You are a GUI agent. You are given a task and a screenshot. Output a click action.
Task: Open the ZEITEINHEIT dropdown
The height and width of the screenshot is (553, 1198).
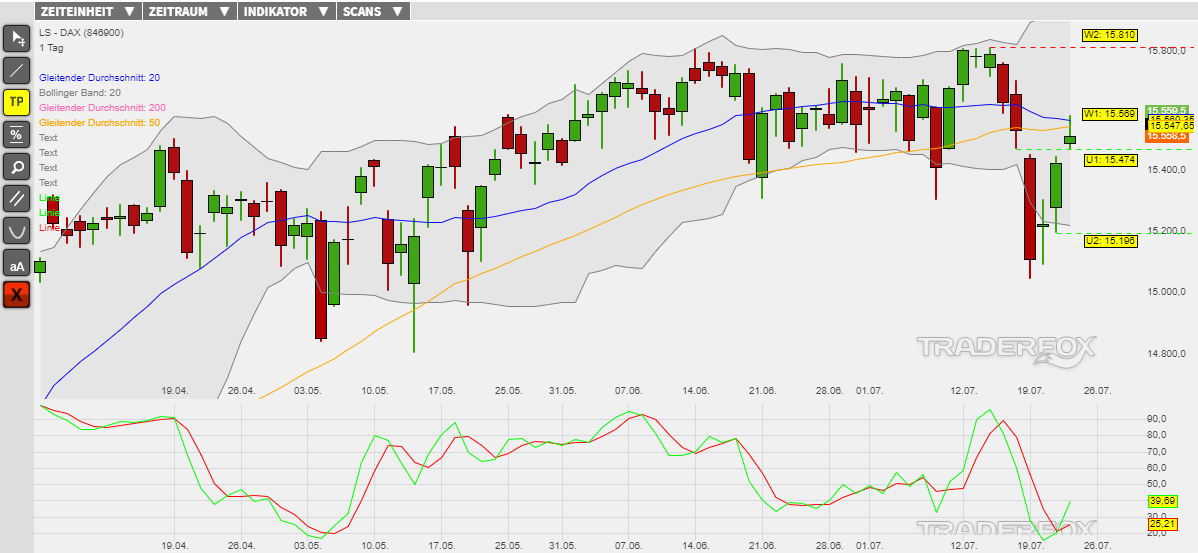pos(88,12)
